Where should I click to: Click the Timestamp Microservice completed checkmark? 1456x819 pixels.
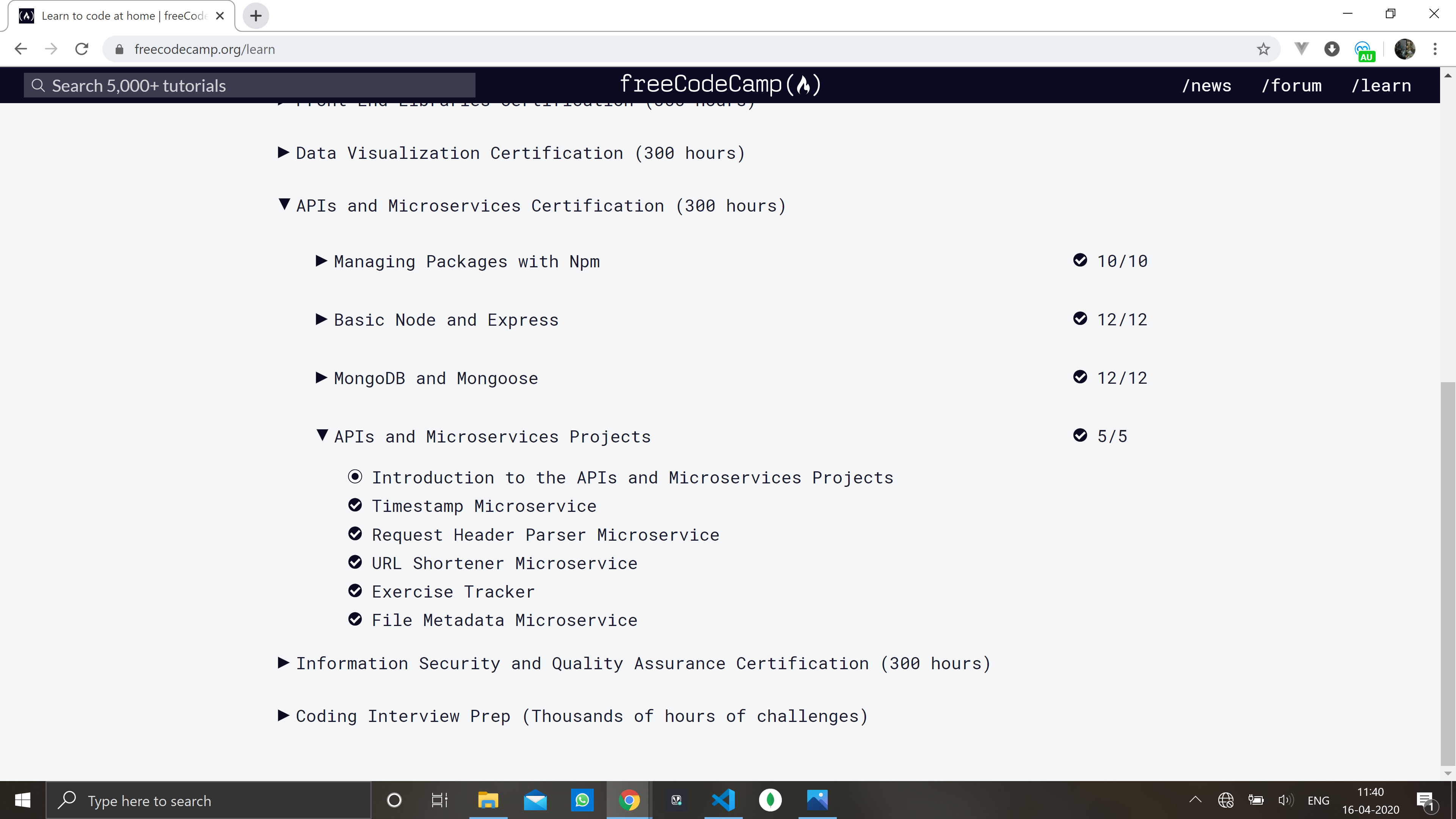click(x=355, y=505)
